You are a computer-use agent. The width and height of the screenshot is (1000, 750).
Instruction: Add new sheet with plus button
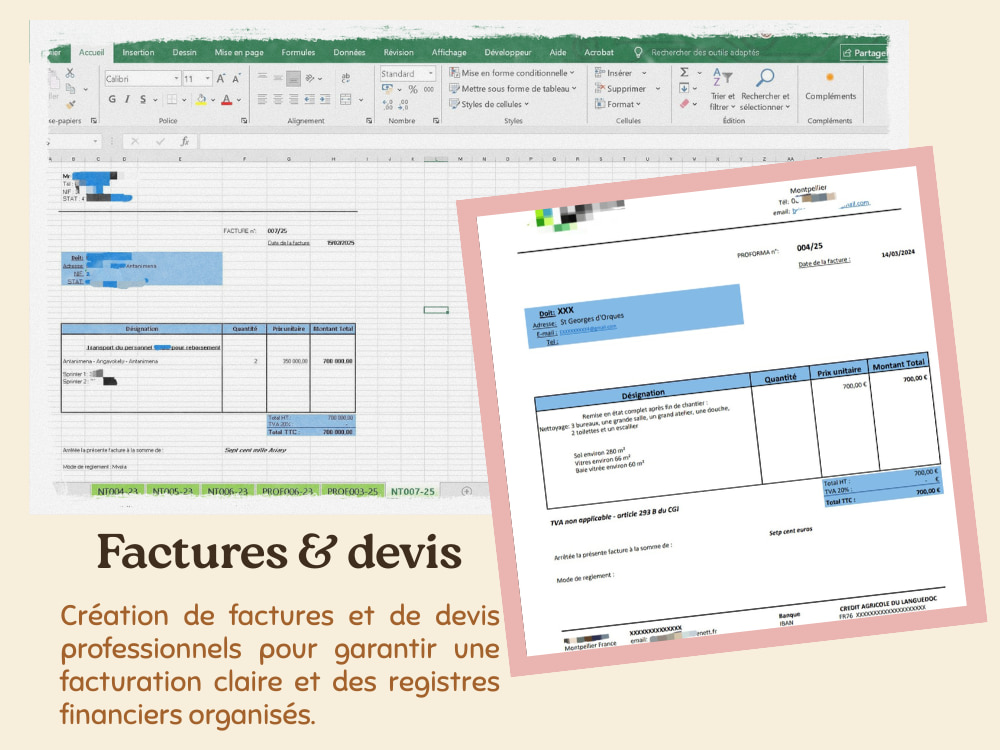tap(467, 490)
